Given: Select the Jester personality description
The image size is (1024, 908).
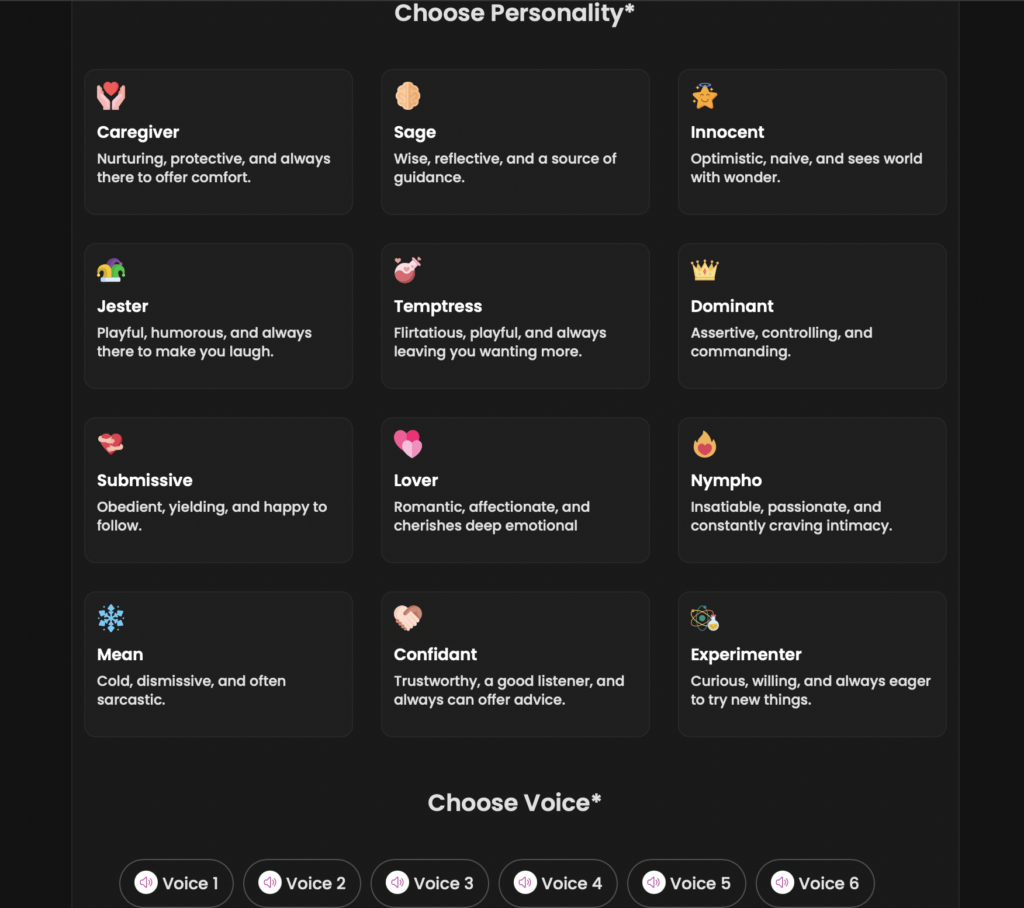Looking at the screenshot, I should coord(204,342).
